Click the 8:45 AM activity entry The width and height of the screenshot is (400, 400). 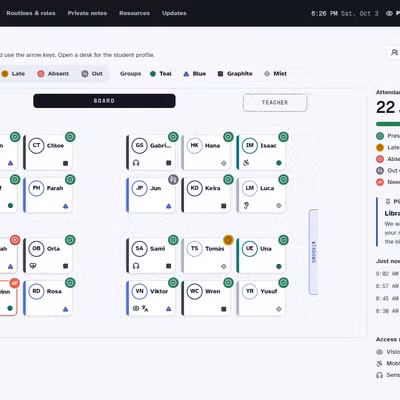(x=388, y=299)
